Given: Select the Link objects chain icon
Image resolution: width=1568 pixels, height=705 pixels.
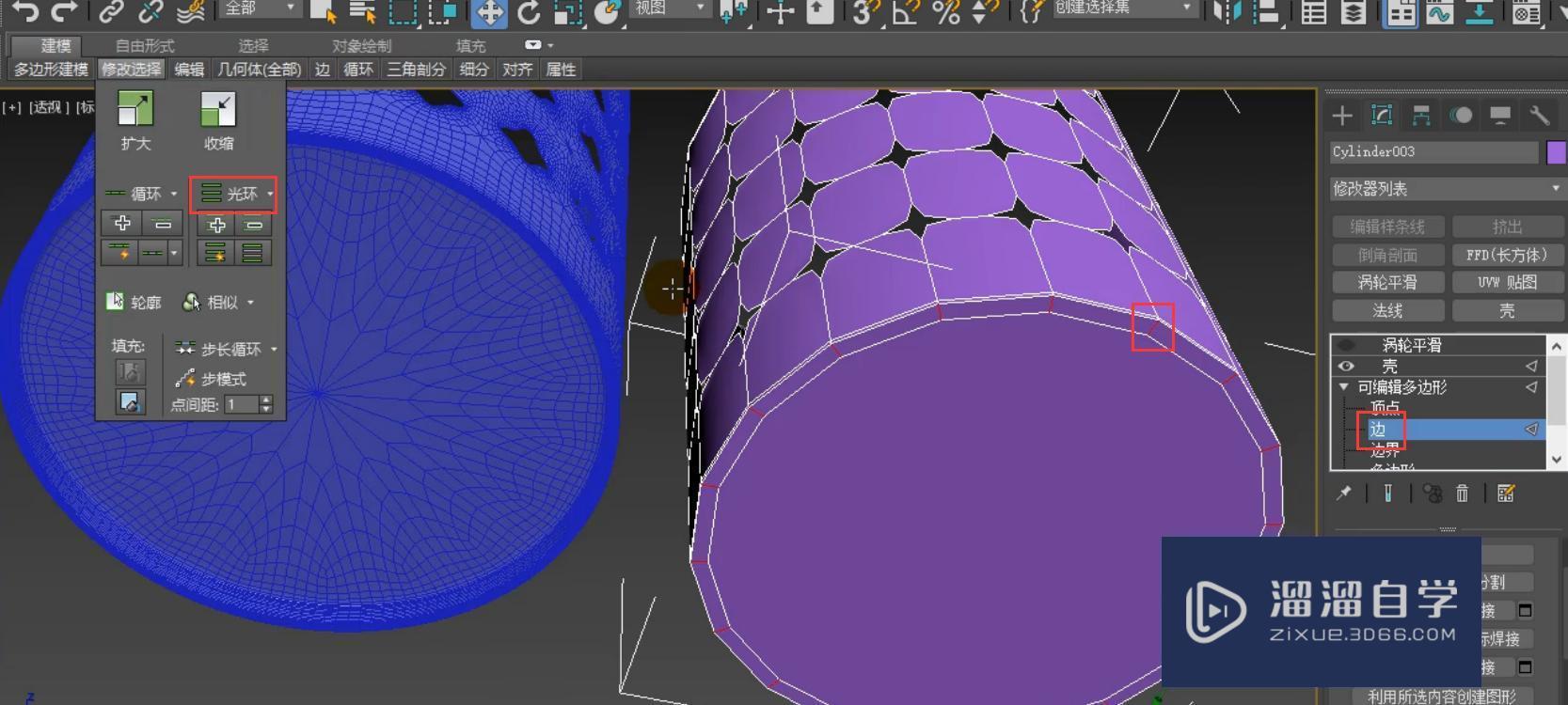Looking at the screenshot, I should pos(112,11).
